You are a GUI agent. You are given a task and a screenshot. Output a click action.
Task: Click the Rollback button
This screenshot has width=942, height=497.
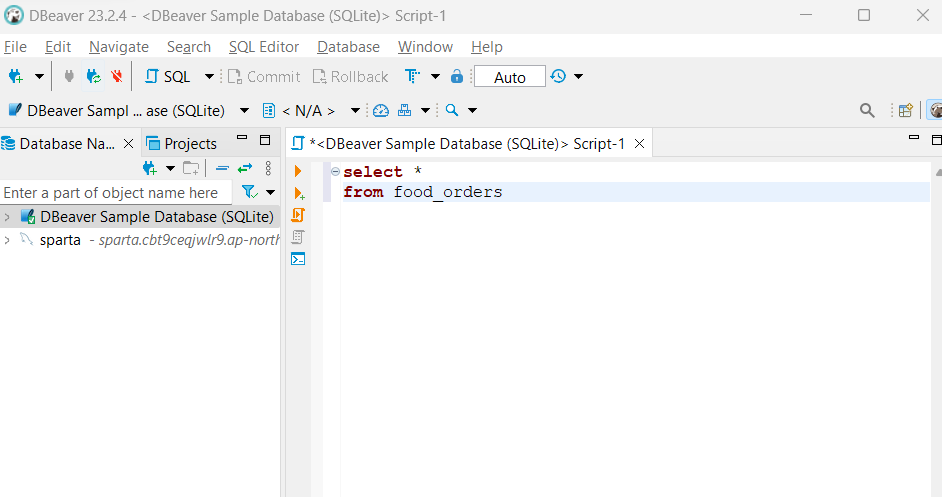351,76
